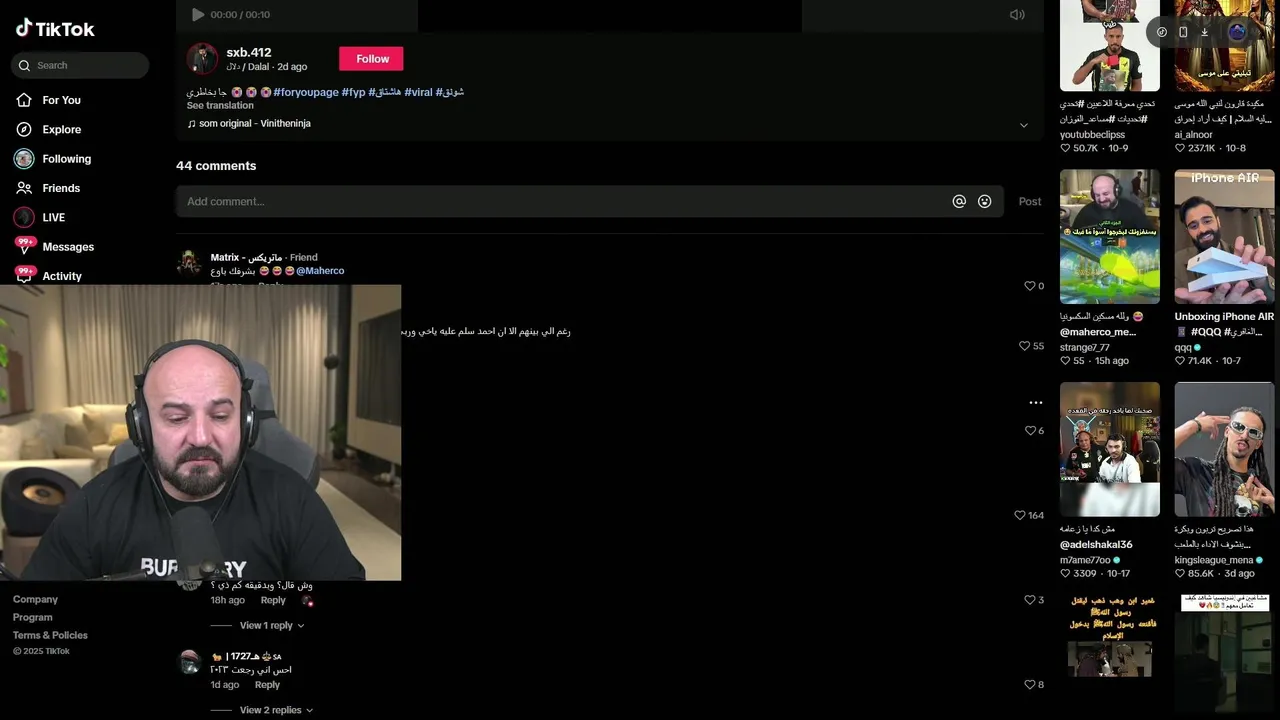Open Activity notifications

coord(62,276)
